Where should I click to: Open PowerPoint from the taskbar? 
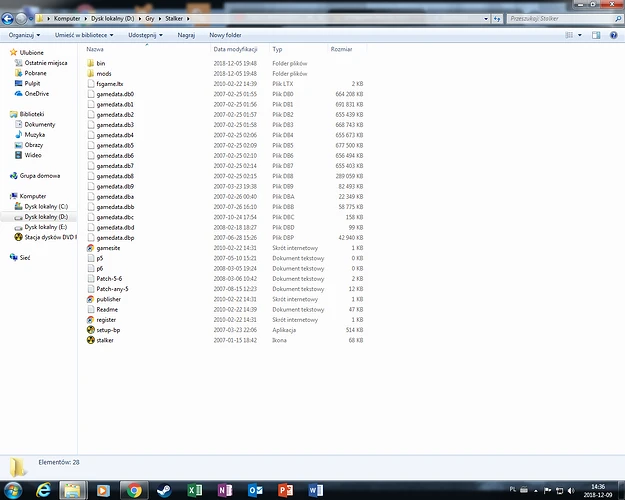(285, 490)
